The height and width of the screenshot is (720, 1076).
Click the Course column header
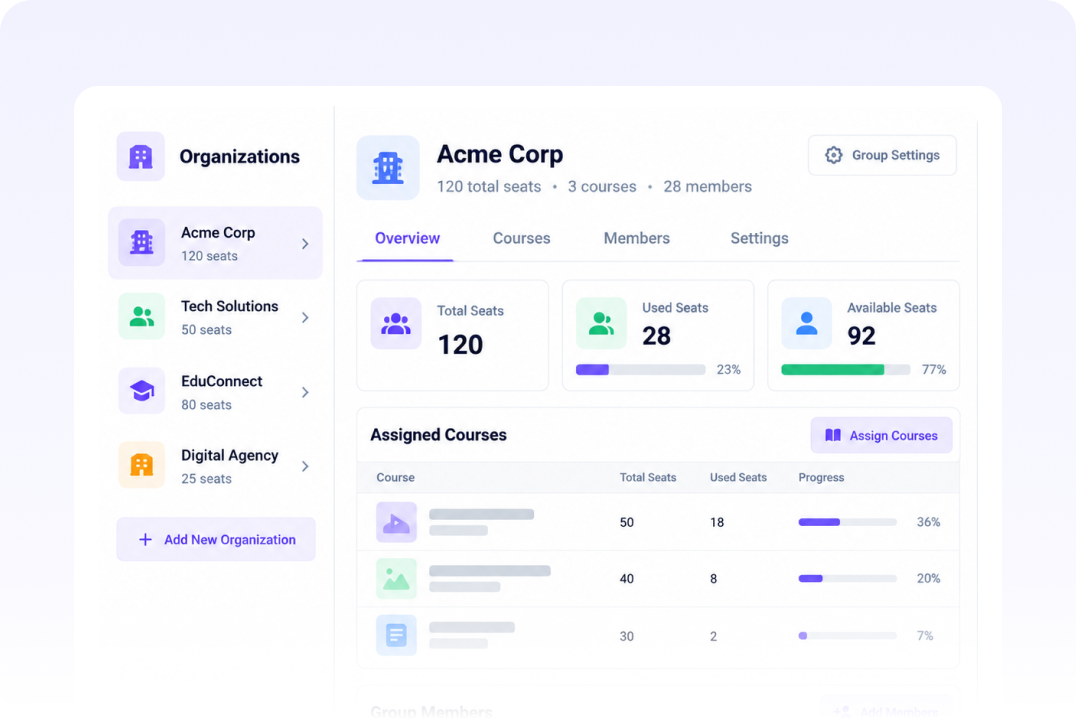395,477
